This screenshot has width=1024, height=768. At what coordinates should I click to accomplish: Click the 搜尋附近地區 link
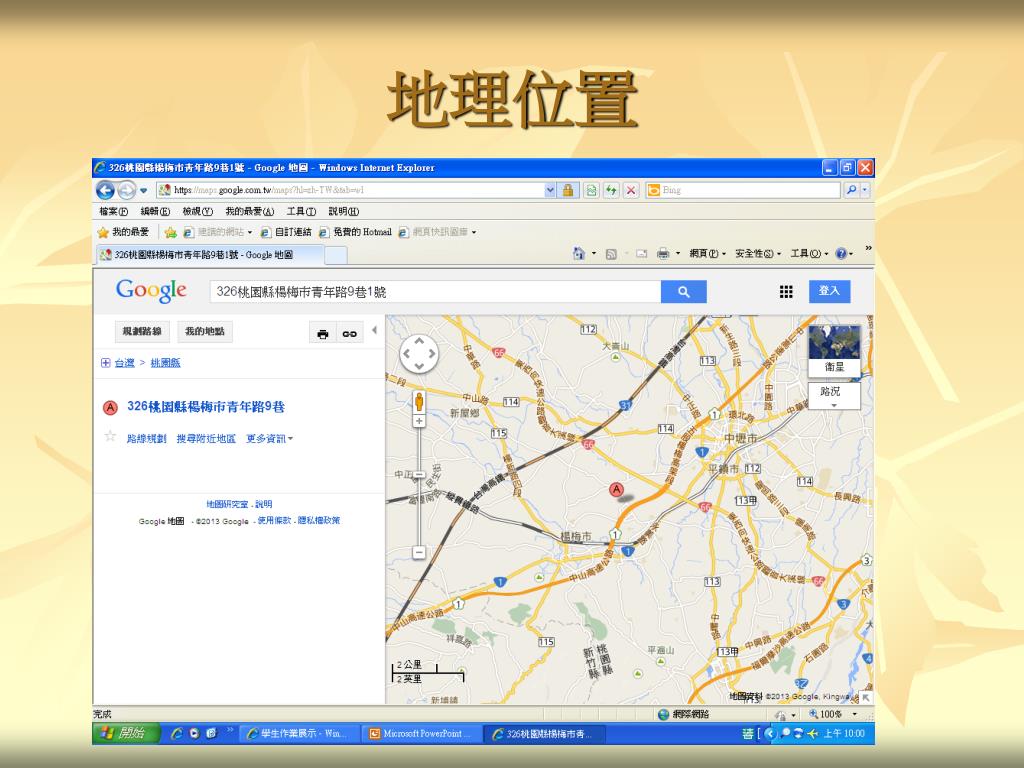206,439
